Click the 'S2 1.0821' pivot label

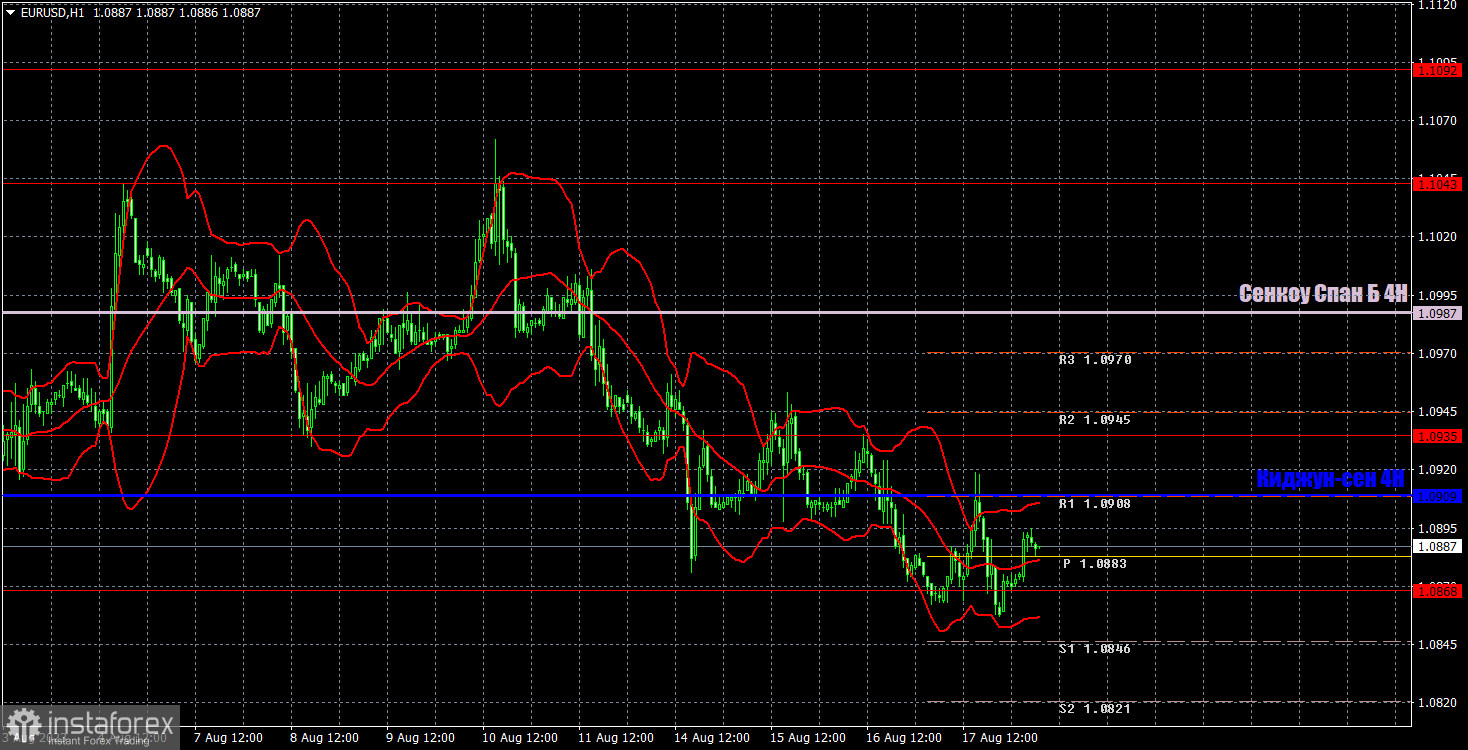[1095, 709]
